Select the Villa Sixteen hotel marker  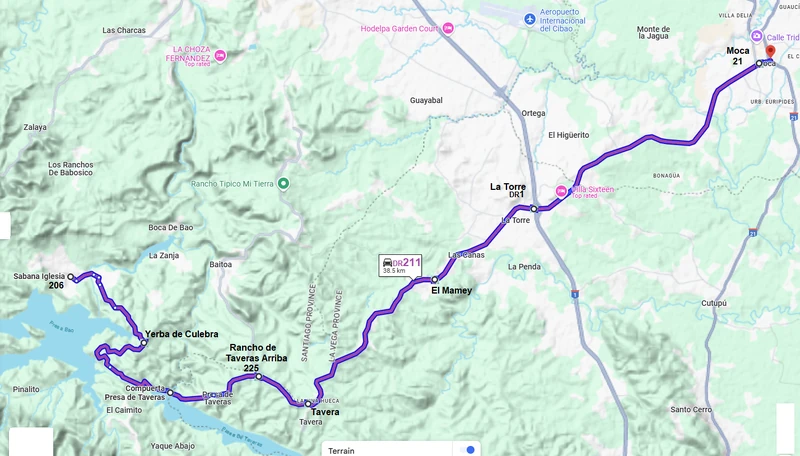561,191
